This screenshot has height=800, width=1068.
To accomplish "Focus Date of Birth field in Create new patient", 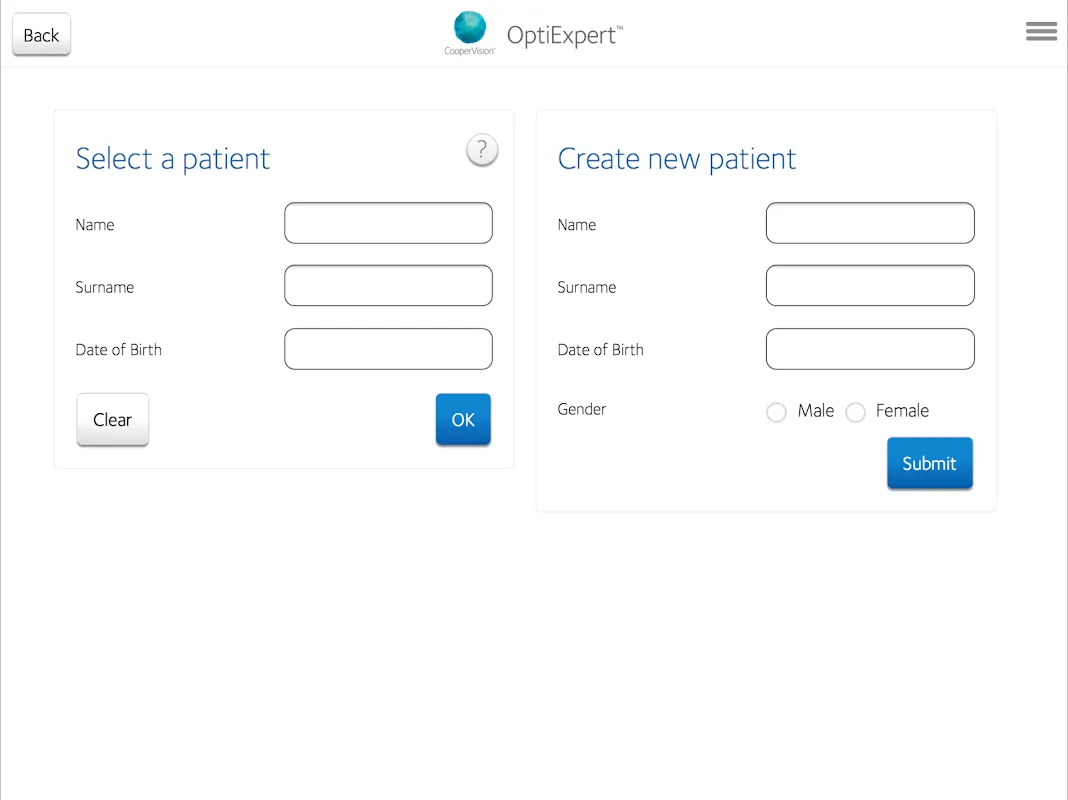I will coord(870,349).
